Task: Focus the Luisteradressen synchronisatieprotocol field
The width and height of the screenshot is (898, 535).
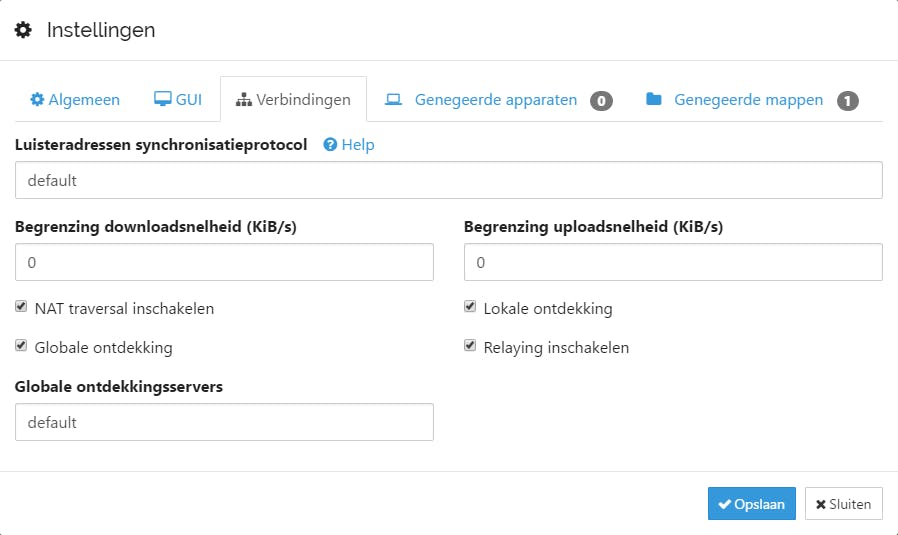Action: tap(448, 181)
